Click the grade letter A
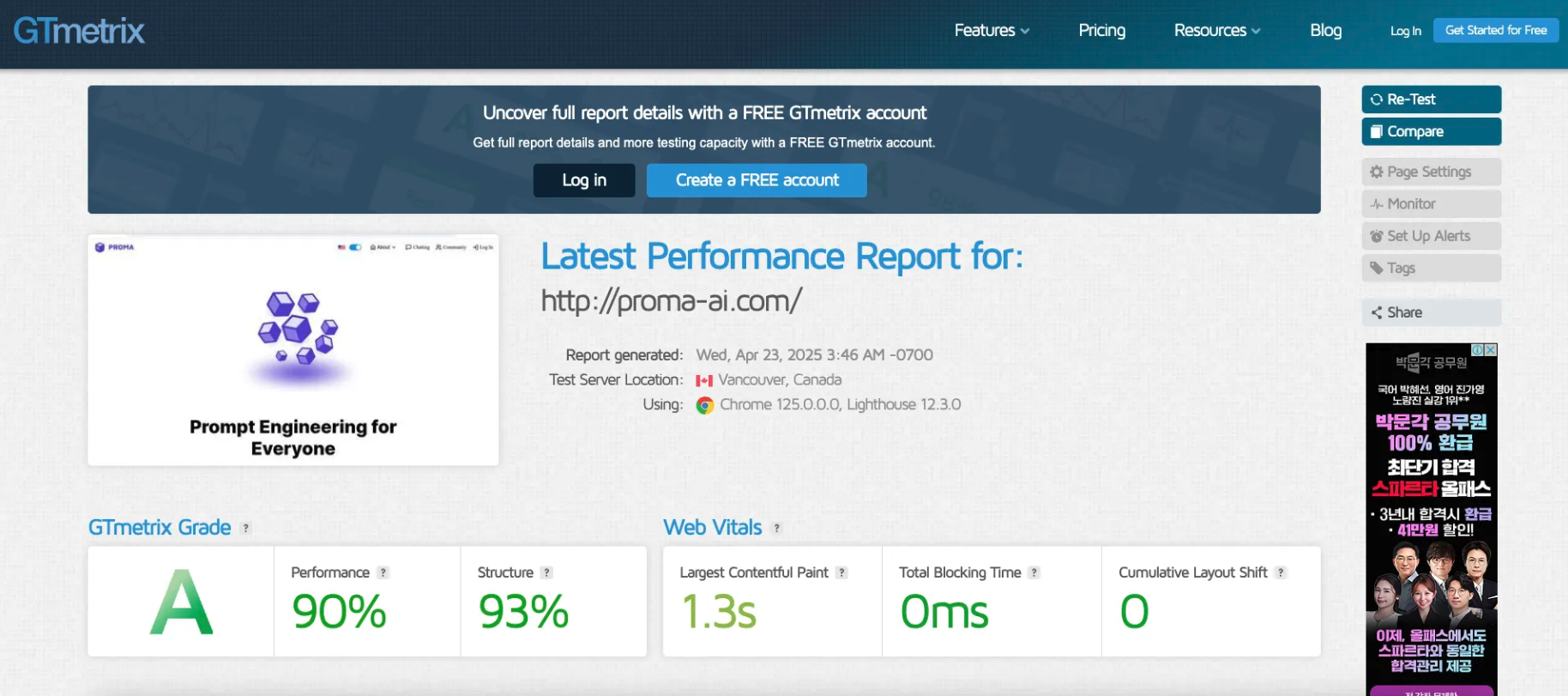Viewport: 1568px width, 696px height. (181, 603)
